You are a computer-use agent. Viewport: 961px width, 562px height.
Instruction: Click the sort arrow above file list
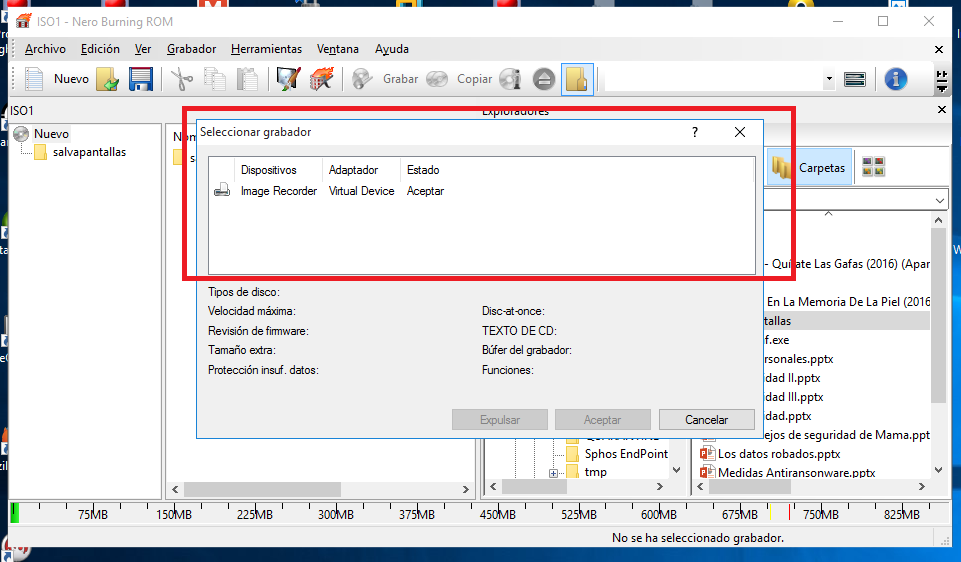tap(828, 213)
